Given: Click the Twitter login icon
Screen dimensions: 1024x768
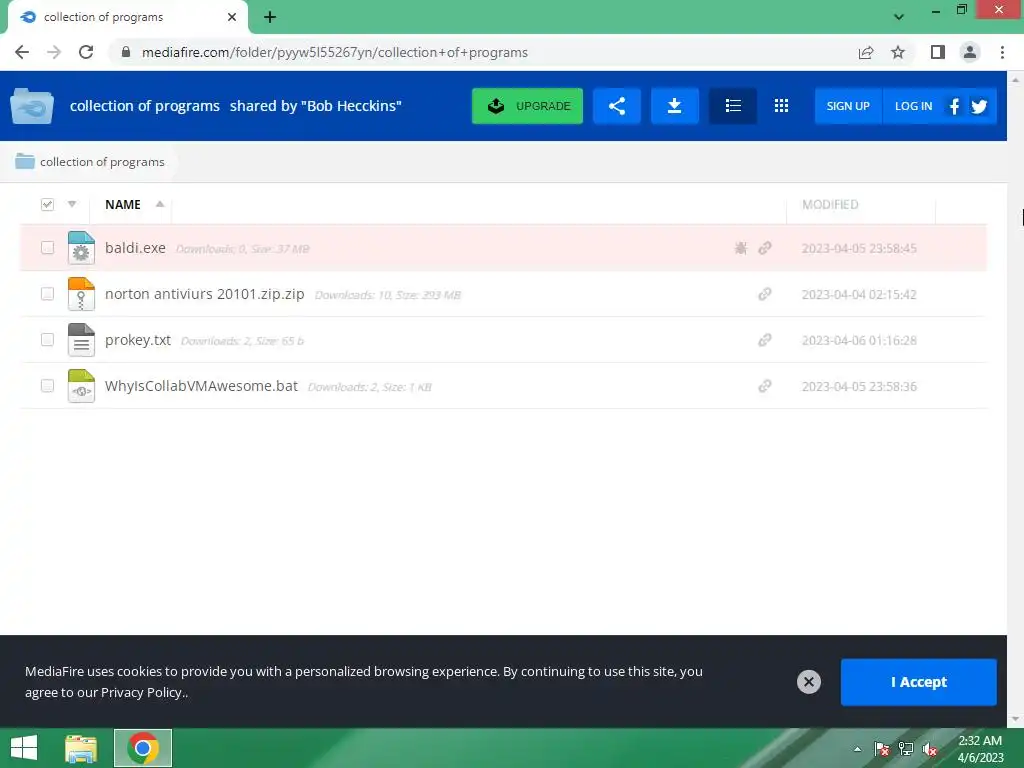Looking at the screenshot, I should [978, 106].
